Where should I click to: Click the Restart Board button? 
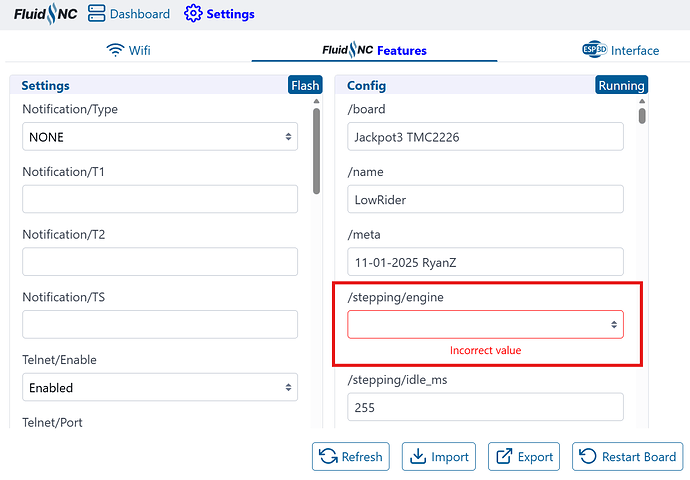(x=628, y=456)
